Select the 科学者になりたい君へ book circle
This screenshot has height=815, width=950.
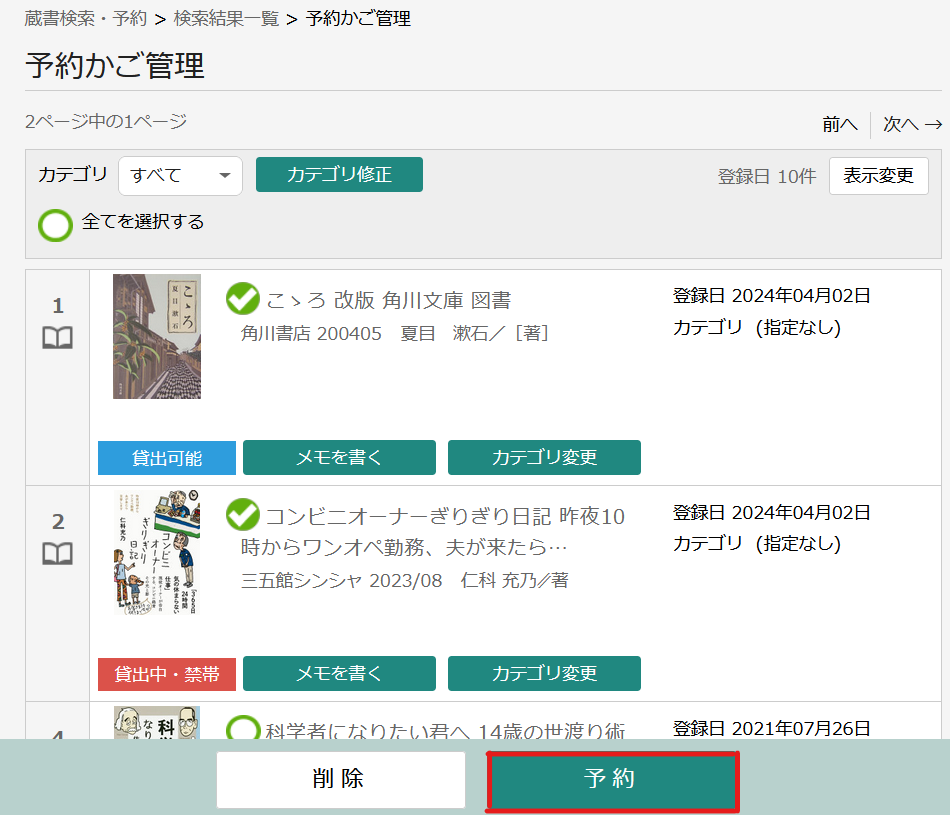click(242, 729)
